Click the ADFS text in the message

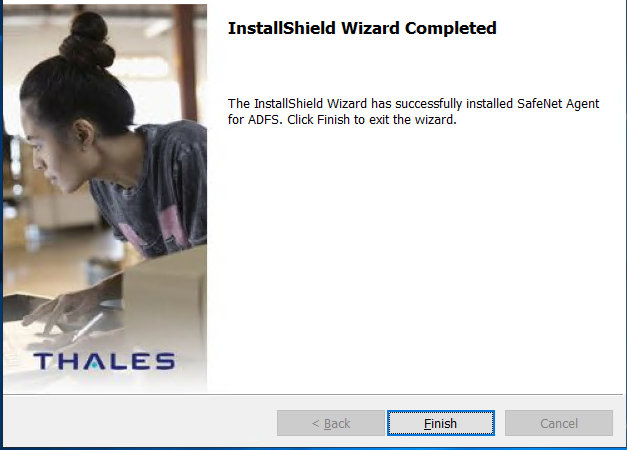pos(263,120)
